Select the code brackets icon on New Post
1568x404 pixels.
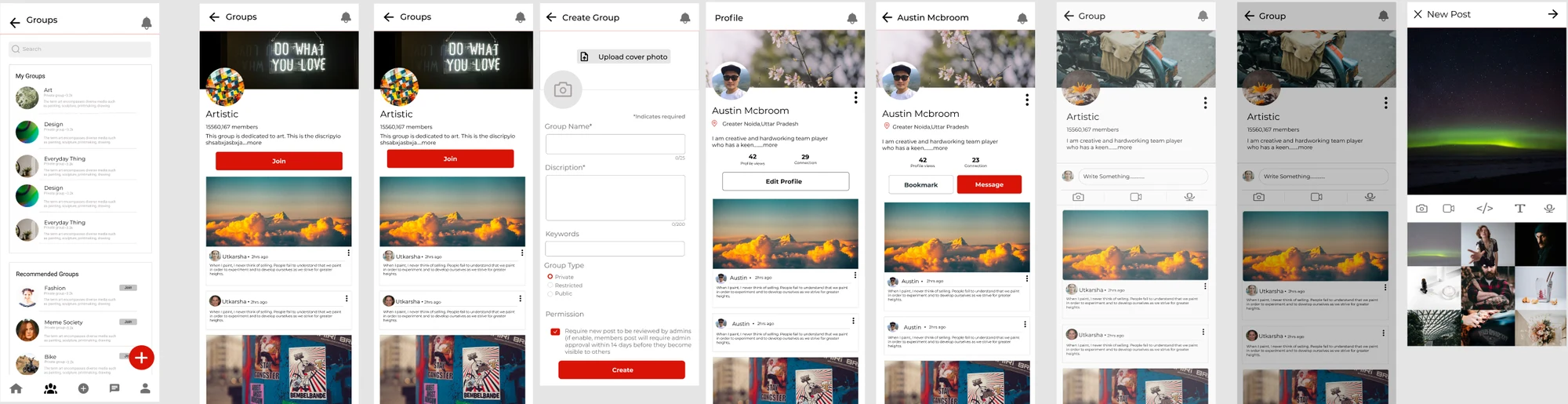[x=1484, y=209]
